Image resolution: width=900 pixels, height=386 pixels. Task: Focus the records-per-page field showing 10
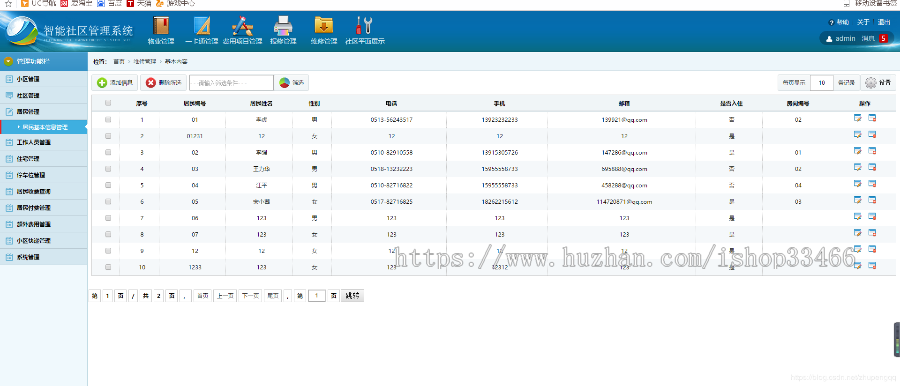pyautogui.click(x=822, y=83)
